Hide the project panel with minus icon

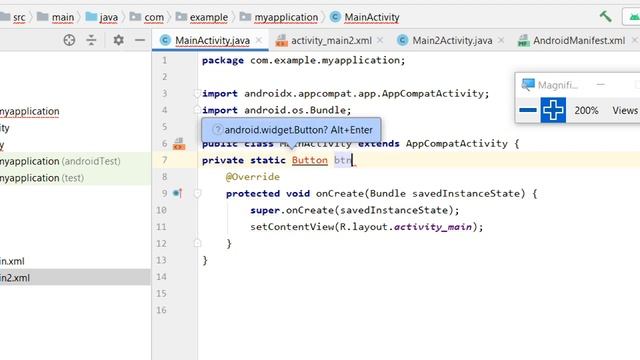point(140,40)
